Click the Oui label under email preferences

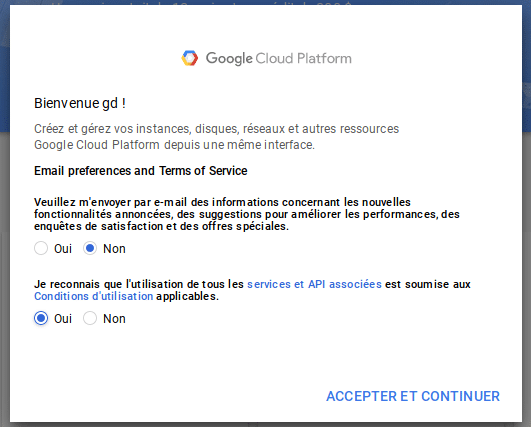[63, 249]
